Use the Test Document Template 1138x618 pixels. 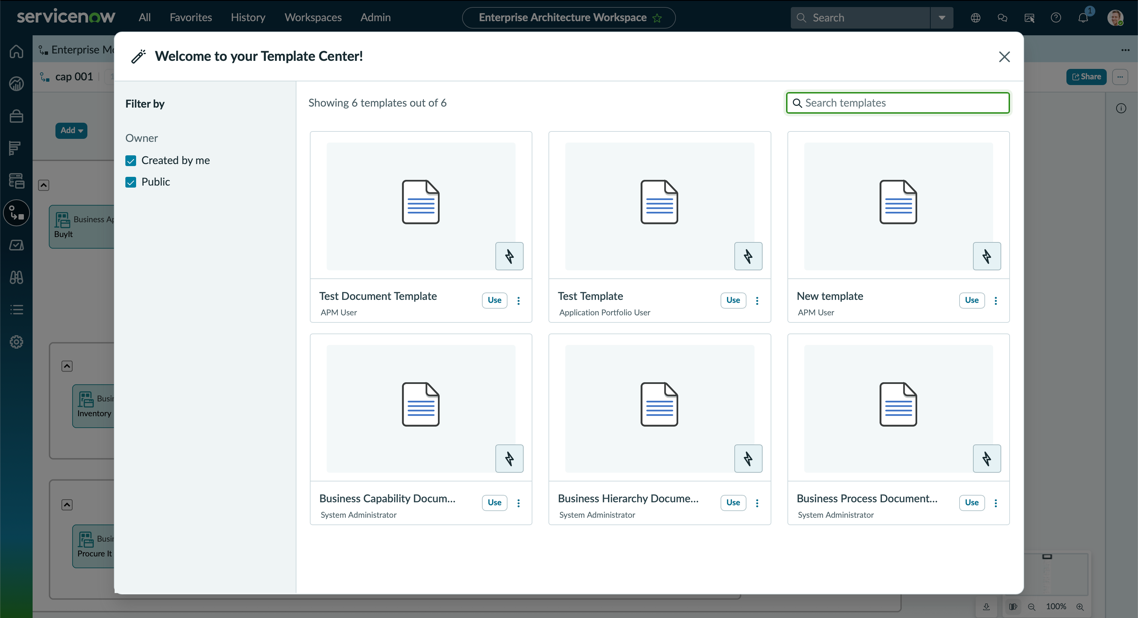pyautogui.click(x=494, y=300)
